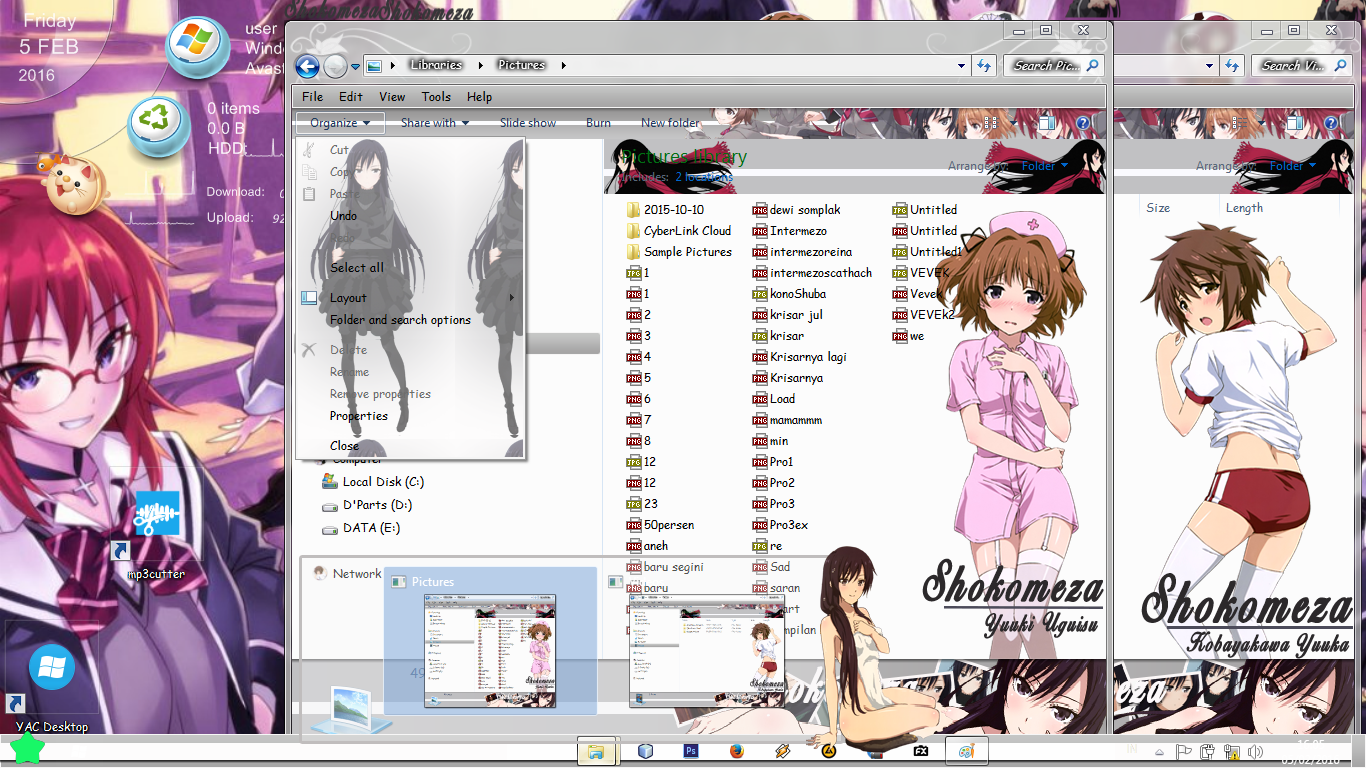Click the Back arrow in Pictures window
The image size is (1366, 768).
307,67
